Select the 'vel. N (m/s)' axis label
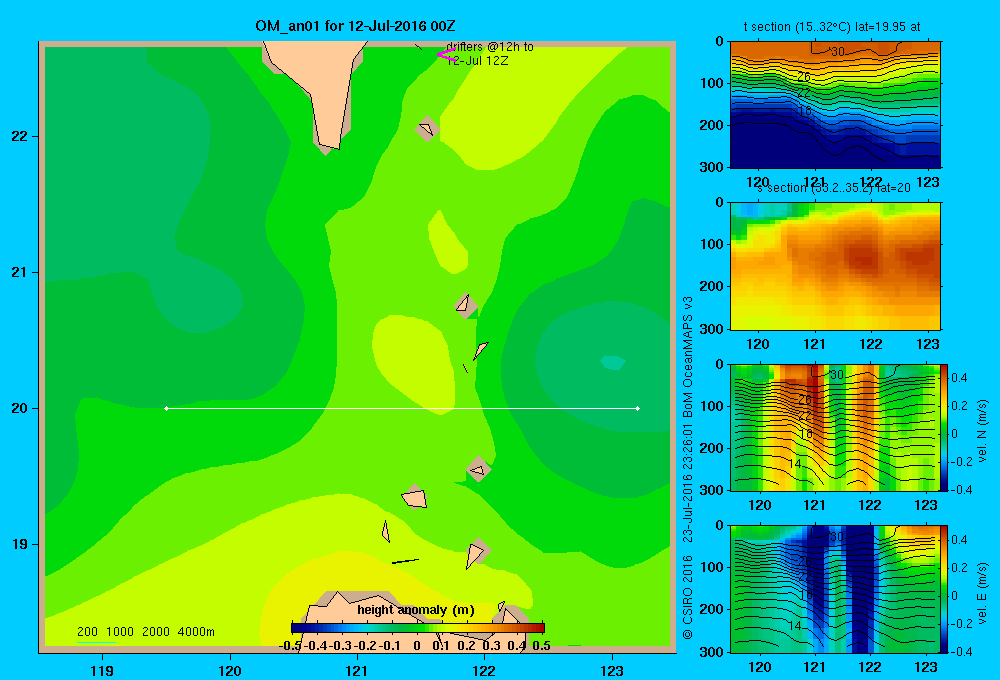1000x680 pixels. click(982, 431)
